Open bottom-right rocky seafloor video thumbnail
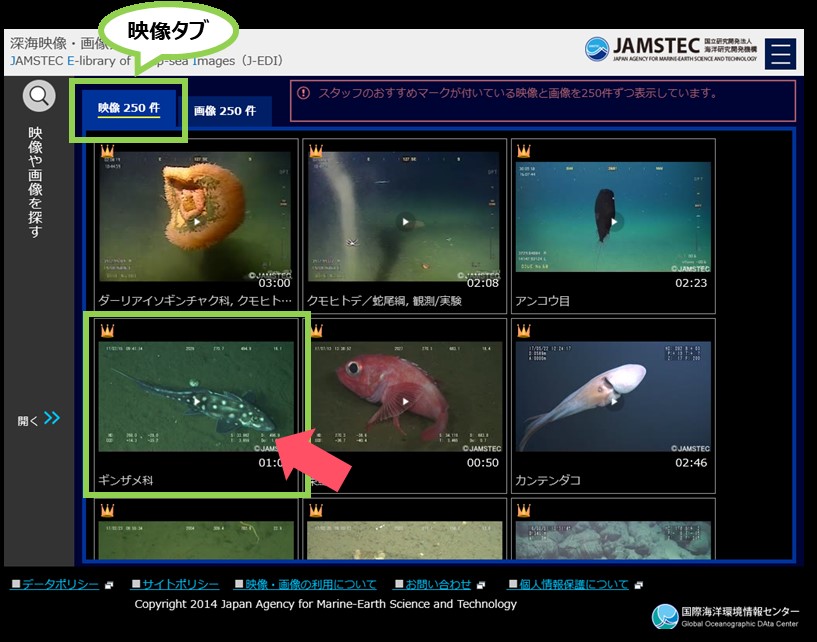The height and width of the screenshot is (642, 817). pyautogui.click(x=613, y=540)
